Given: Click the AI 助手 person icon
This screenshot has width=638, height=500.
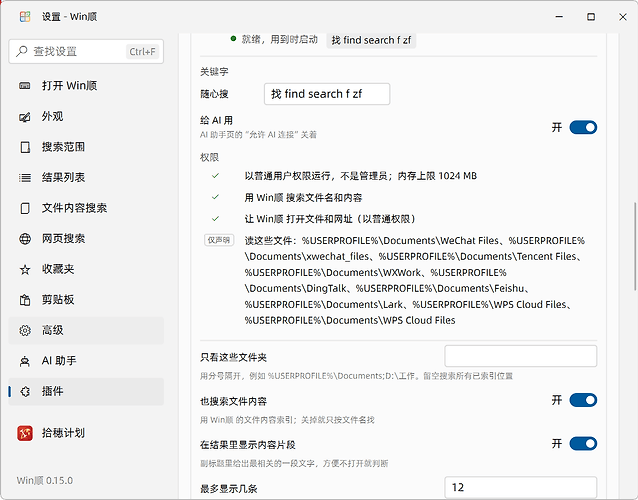Looking at the screenshot, I should 25,361.
